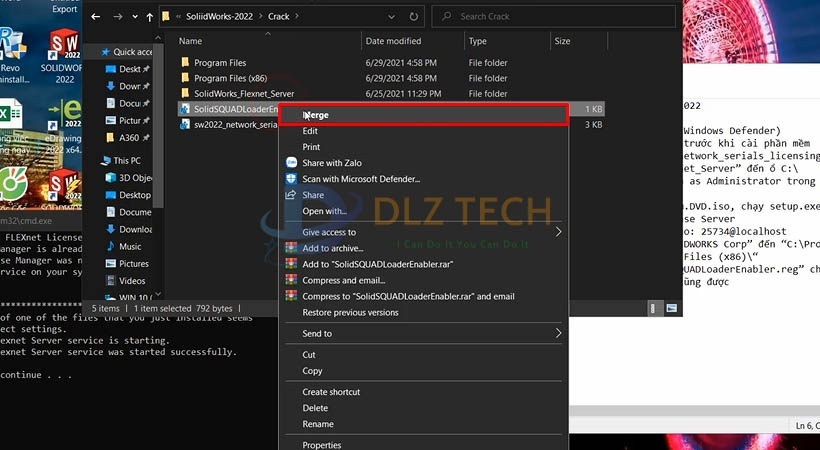
Task: Click the WinRAR Add to archive icon
Action: point(291,248)
